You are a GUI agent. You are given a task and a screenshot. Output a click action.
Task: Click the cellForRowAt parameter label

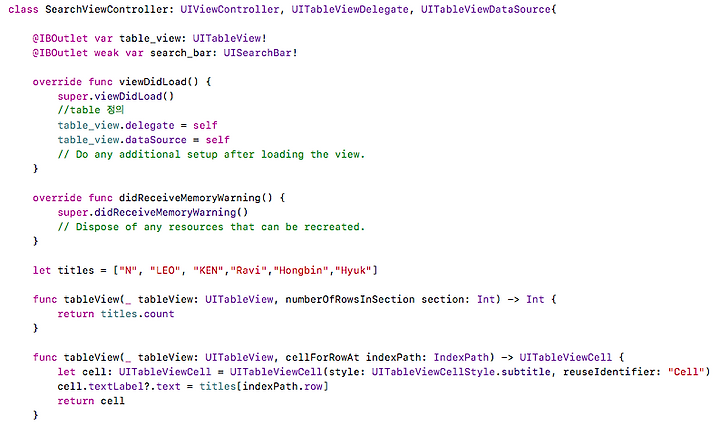coord(322,357)
